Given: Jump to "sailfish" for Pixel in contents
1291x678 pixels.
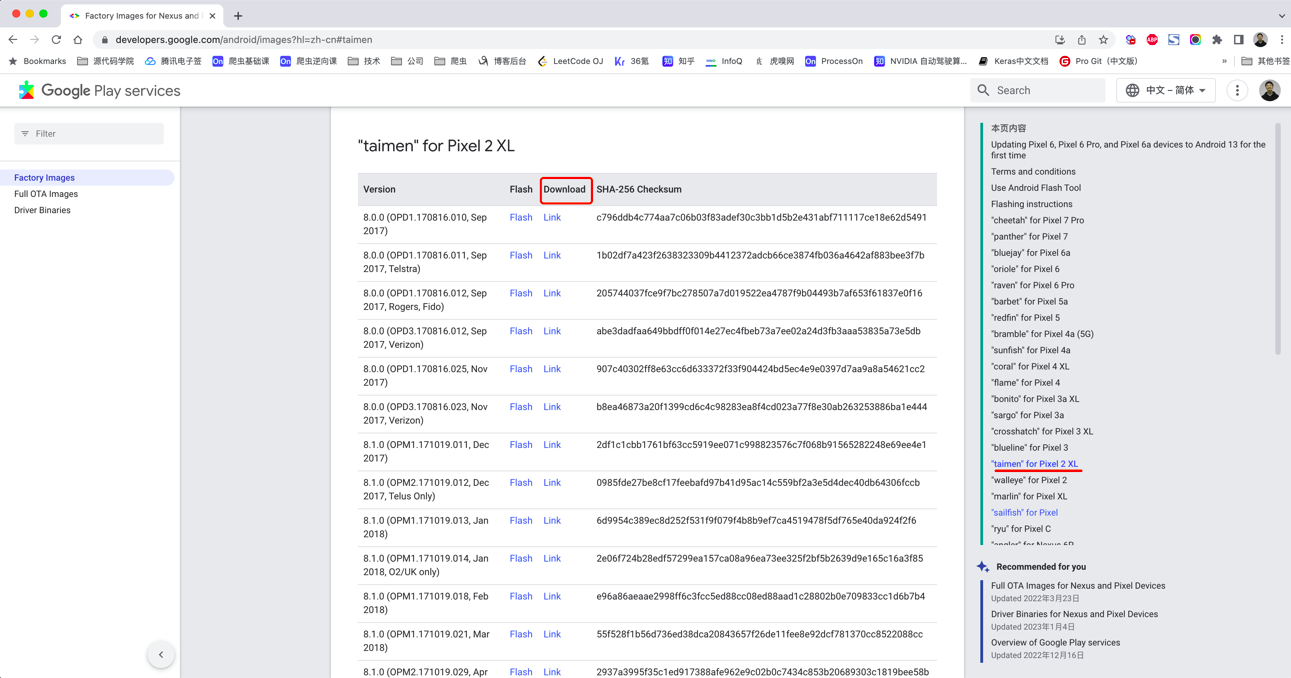Looking at the screenshot, I should pos(1024,512).
